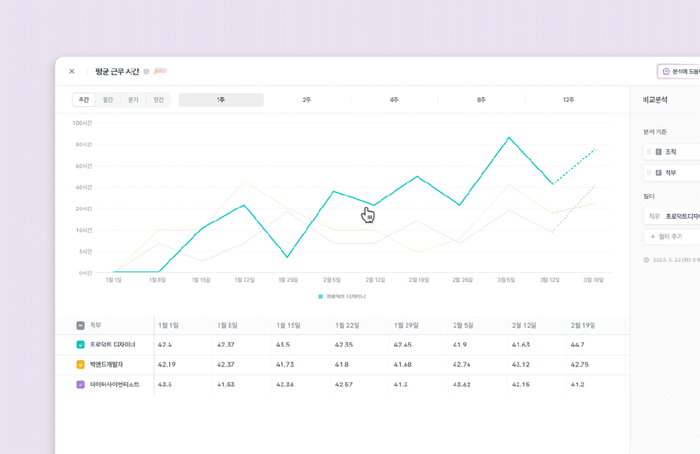This screenshot has width=700, height=454.
Task: Click the 직무 column header
Action: pos(96,325)
